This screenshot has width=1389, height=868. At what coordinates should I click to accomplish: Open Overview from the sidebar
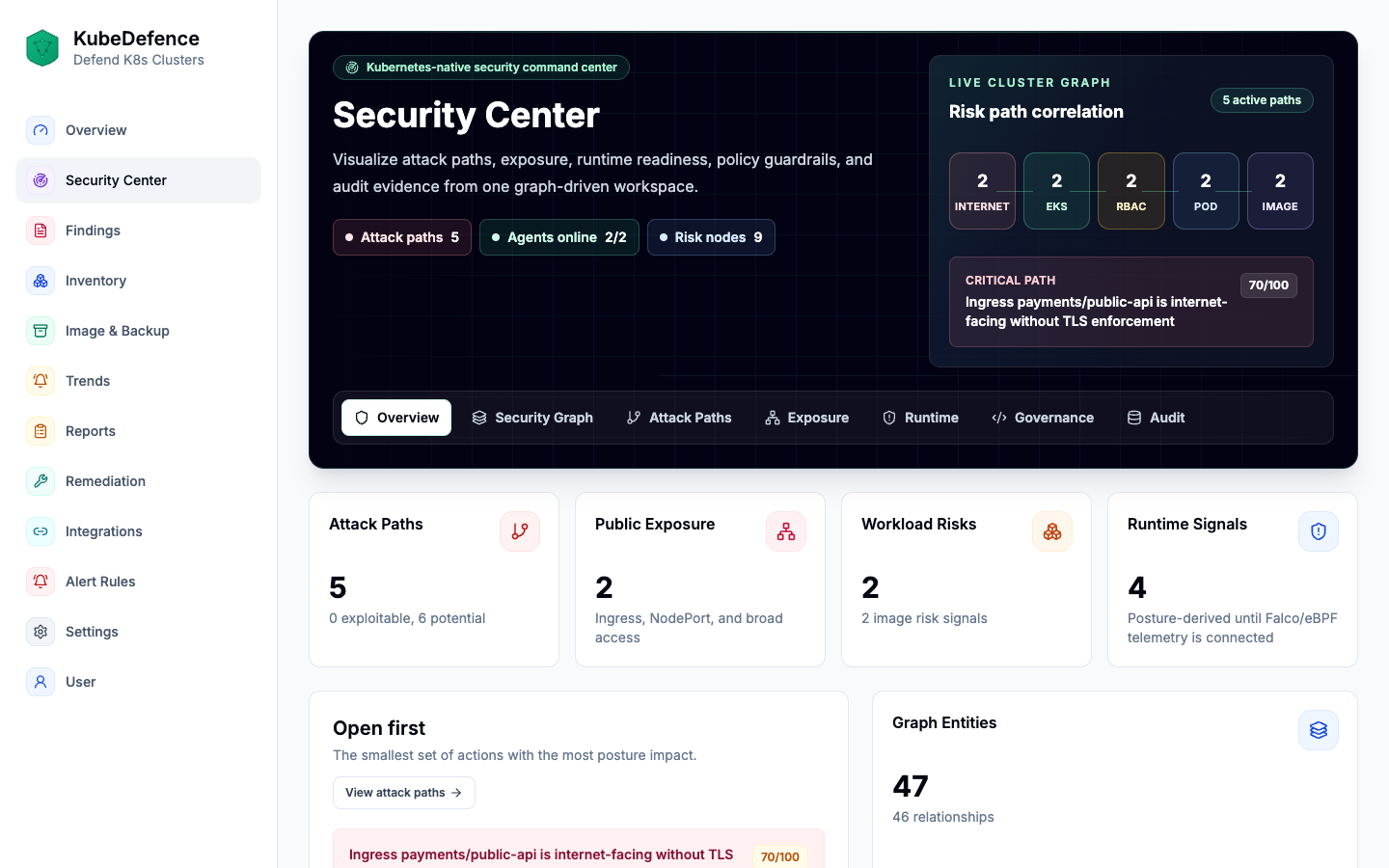(138, 130)
